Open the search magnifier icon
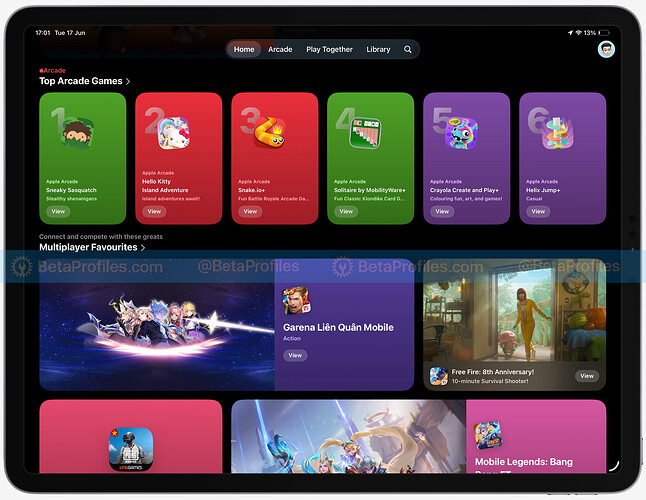 pos(407,49)
